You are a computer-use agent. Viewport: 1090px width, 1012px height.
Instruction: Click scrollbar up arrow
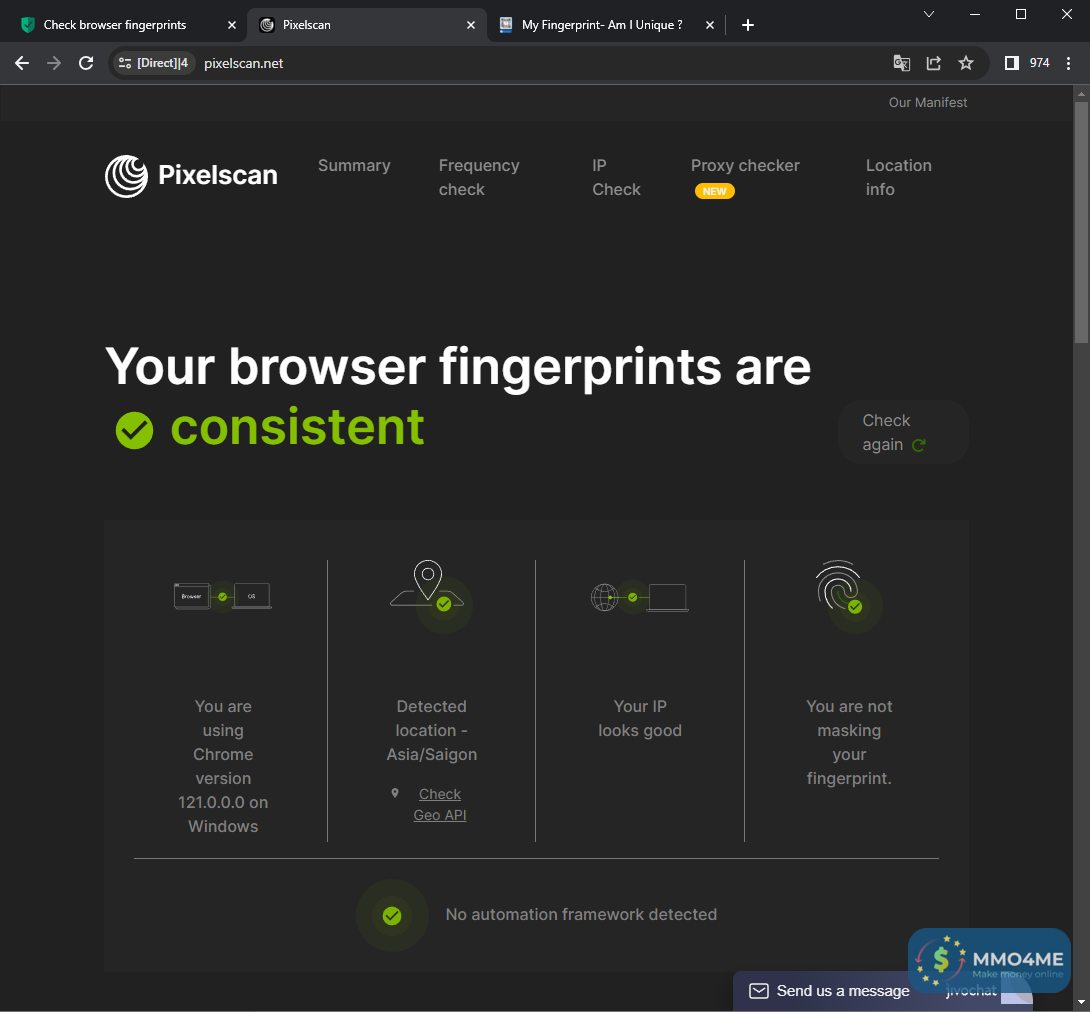[x=1081, y=93]
